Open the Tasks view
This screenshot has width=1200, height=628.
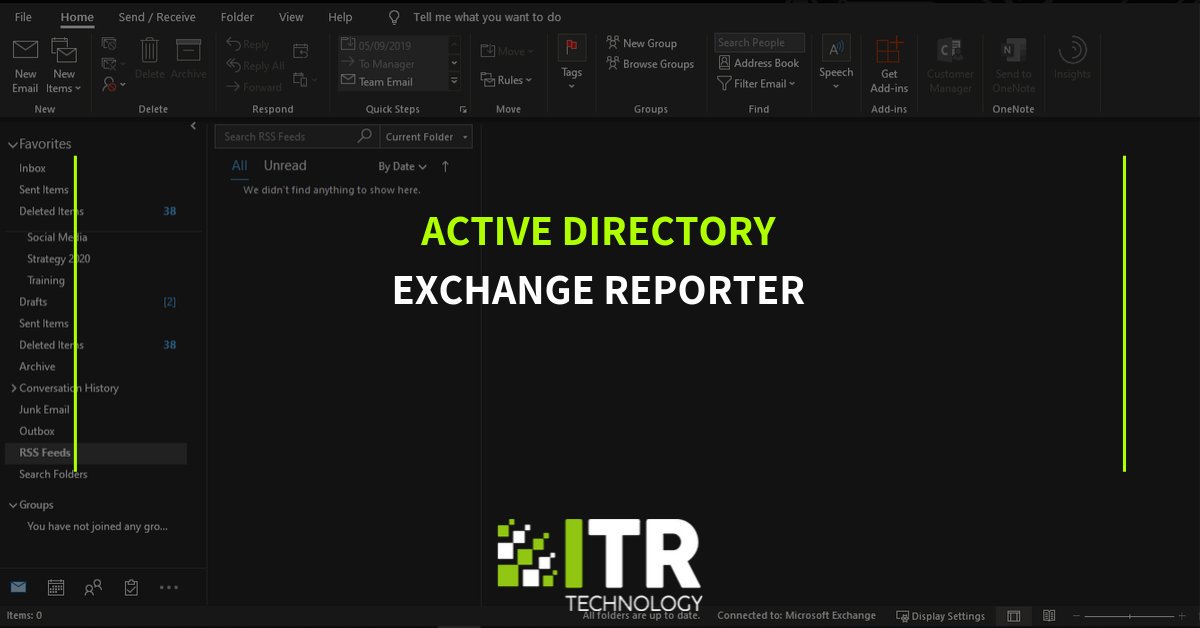130,587
